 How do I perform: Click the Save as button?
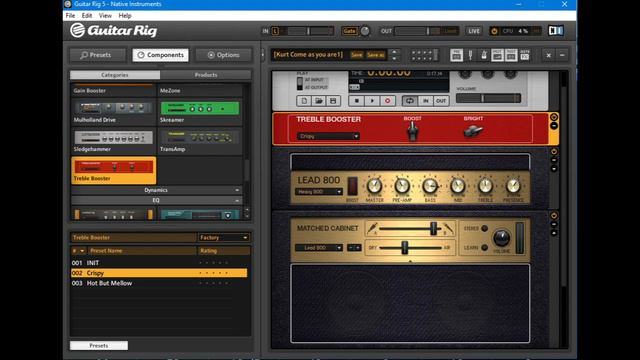(376, 55)
